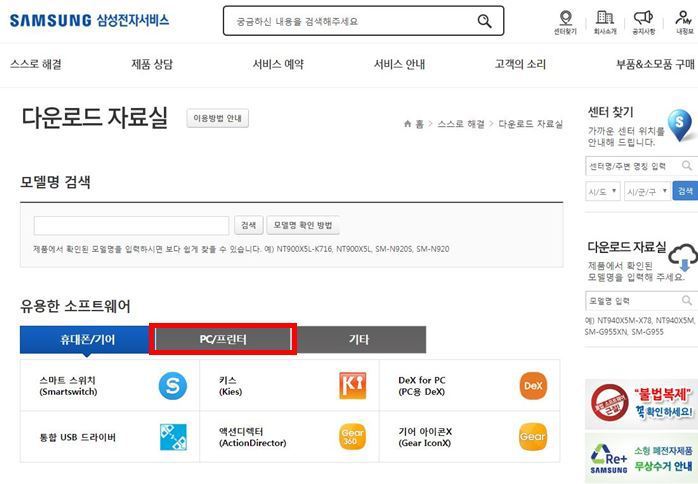
Task: Open 스스로 해결 menu
Action: 36,65
